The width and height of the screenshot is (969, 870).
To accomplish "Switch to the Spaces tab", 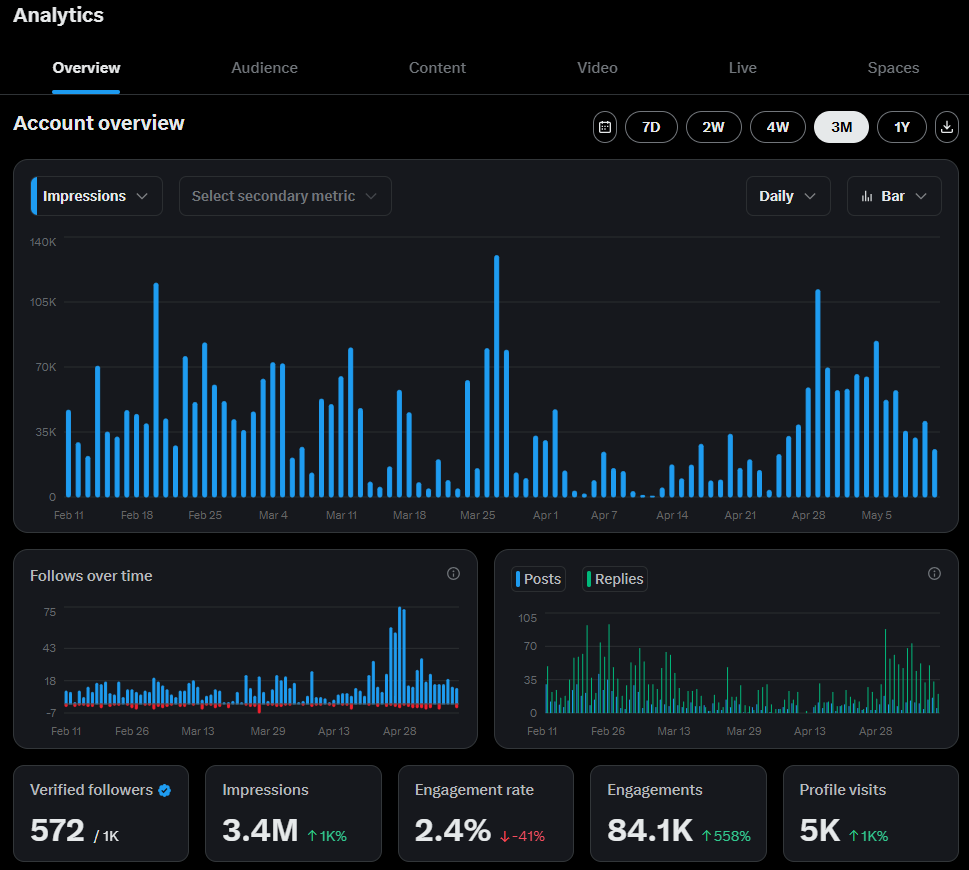I will [x=893, y=68].
